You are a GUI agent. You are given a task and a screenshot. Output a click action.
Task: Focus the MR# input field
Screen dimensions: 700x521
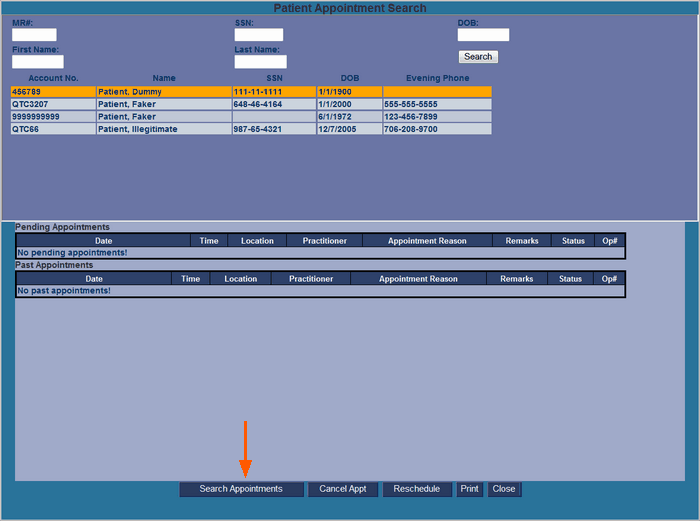coord(34,35)
